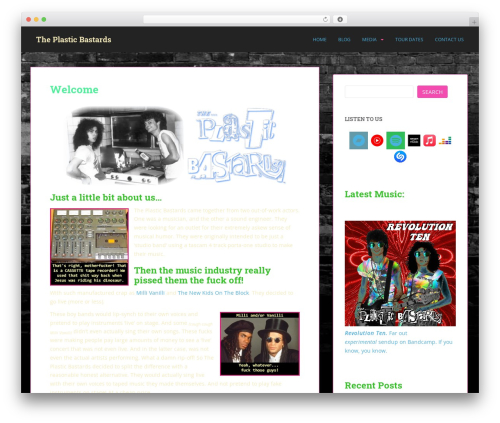Open the YouTube Music icon
Viewport: 500px width, 423px height.
(377, 140)
